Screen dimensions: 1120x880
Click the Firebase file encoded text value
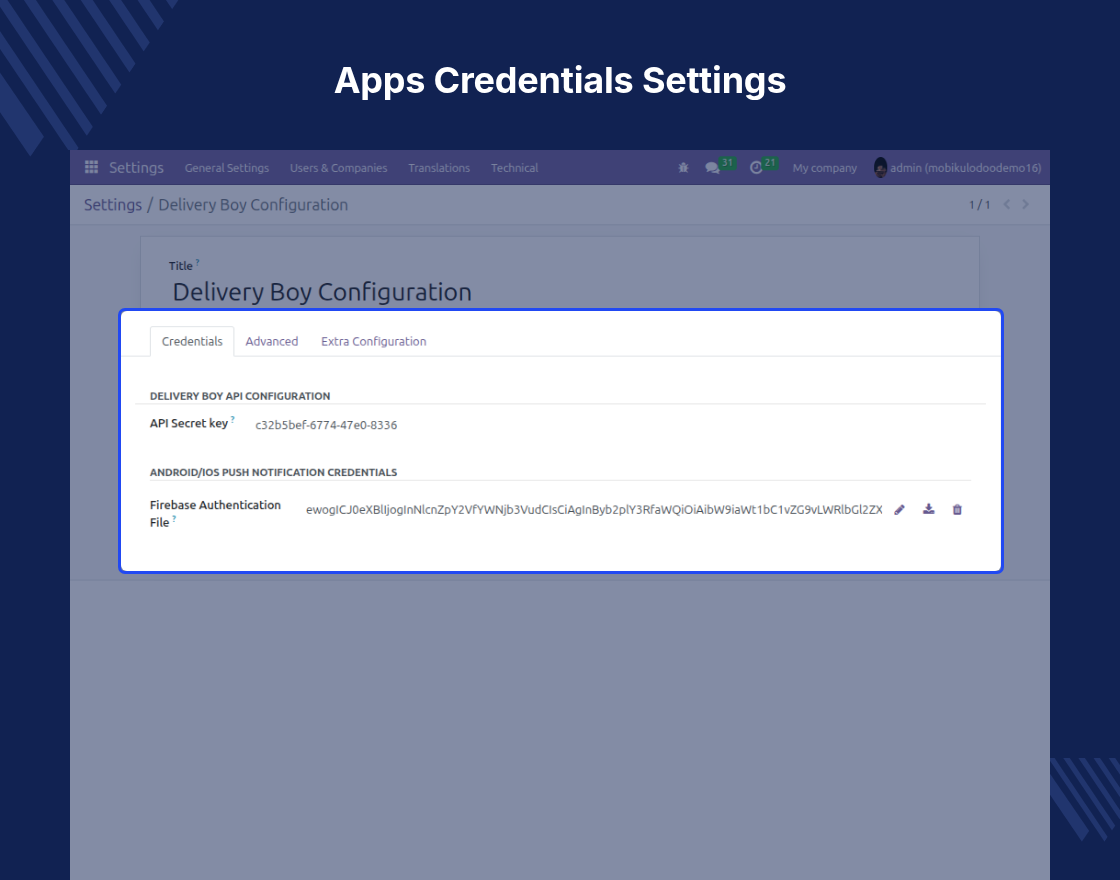pos(594,509)
